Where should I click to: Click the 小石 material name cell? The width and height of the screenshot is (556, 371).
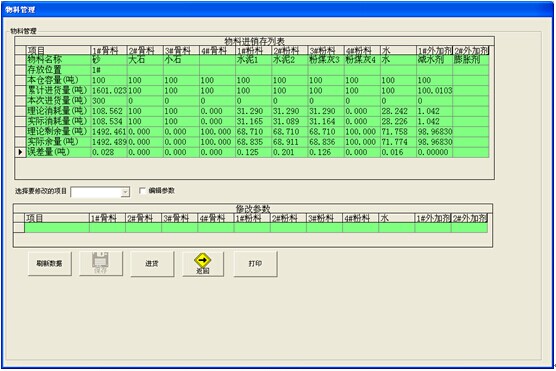tap(182, 60)
